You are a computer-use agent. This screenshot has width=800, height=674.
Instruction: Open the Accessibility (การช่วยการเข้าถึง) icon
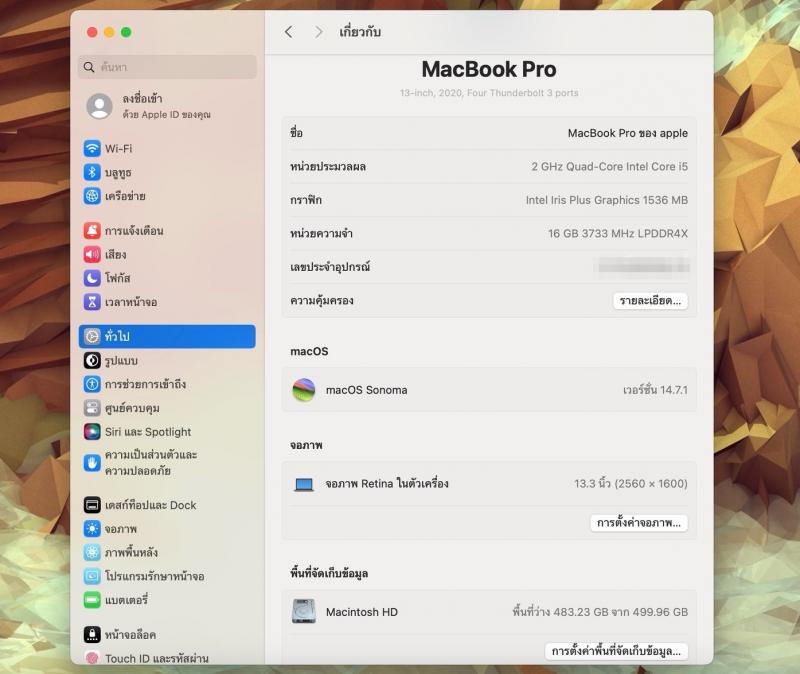(x=92, y=384)
